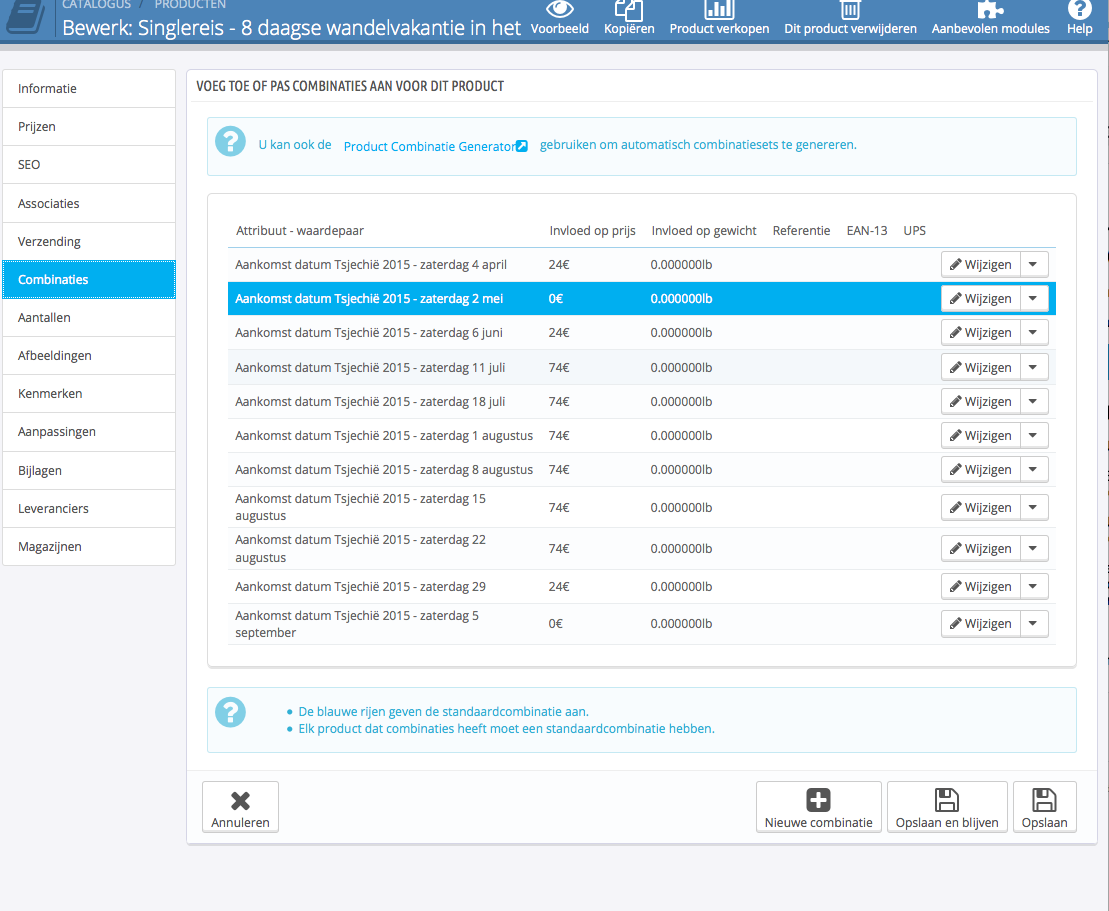Viewport: 1109px width, 911px height.
Task: Select the zaterdag 11 juli combination row
Action: (x=370, y=368)
